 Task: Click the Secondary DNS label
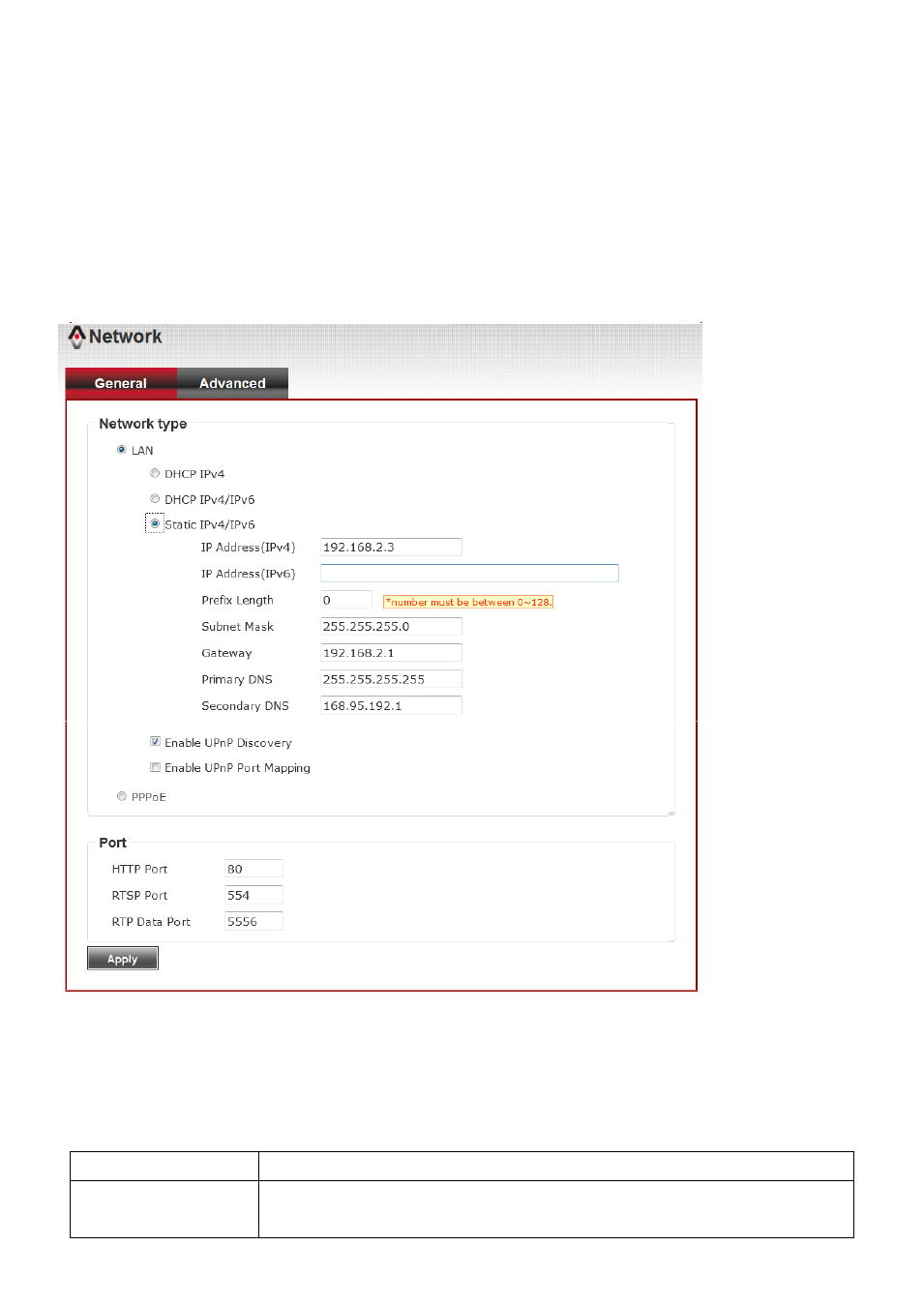tap(246, 706)
